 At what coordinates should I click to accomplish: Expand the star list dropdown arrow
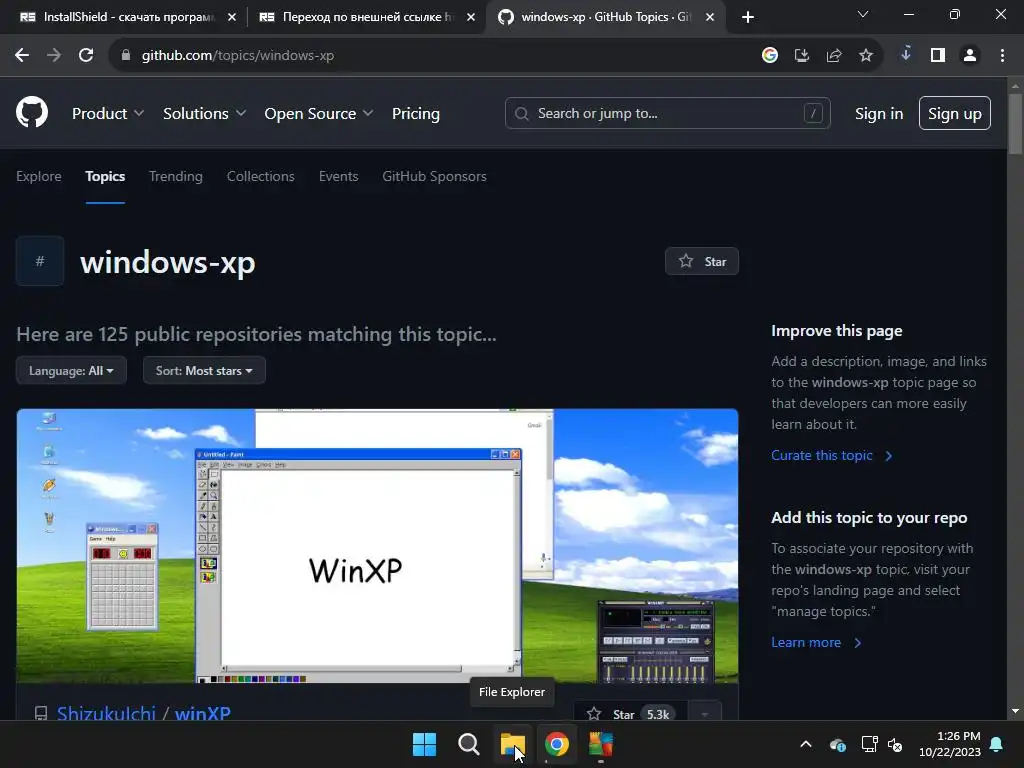(705, 712)
